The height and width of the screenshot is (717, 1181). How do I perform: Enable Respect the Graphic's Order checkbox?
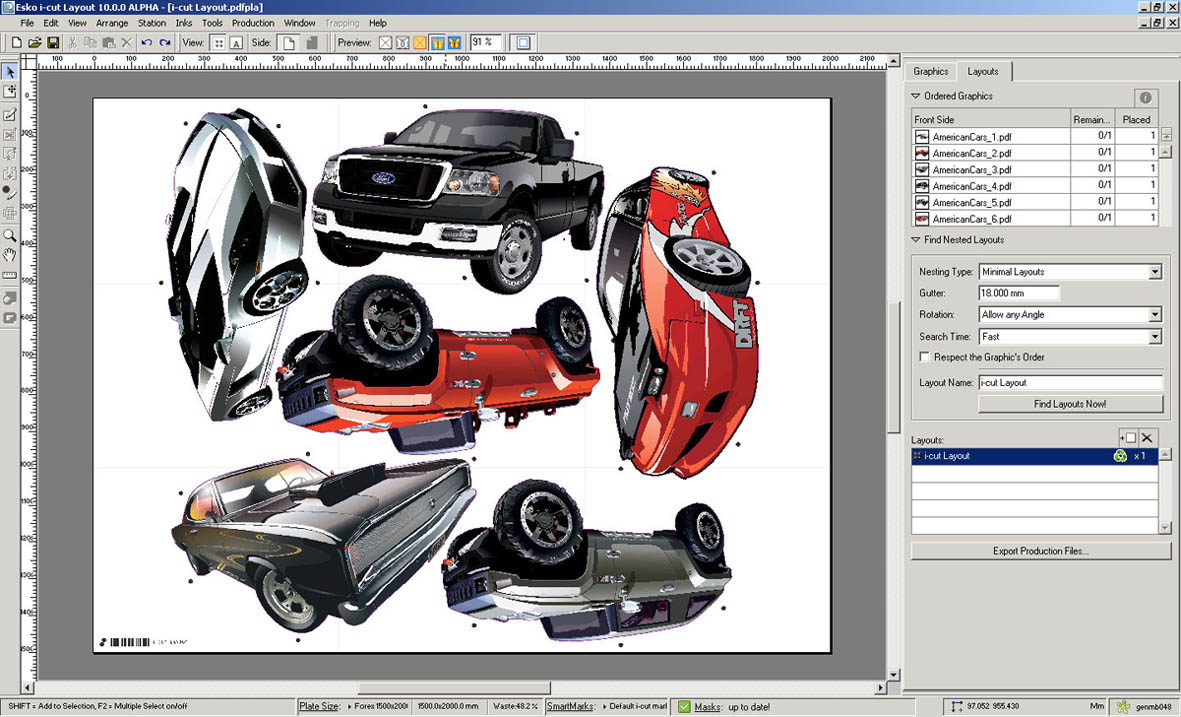click(924, 357)
